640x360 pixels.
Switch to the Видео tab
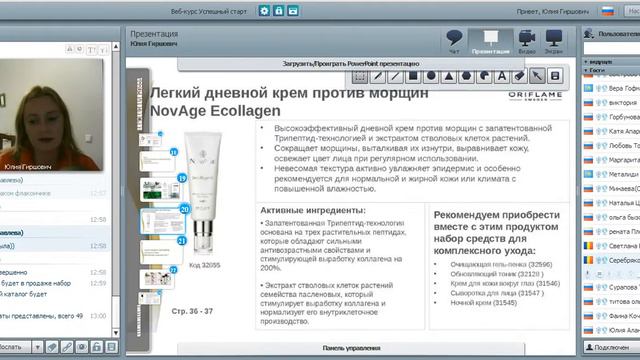527,42
